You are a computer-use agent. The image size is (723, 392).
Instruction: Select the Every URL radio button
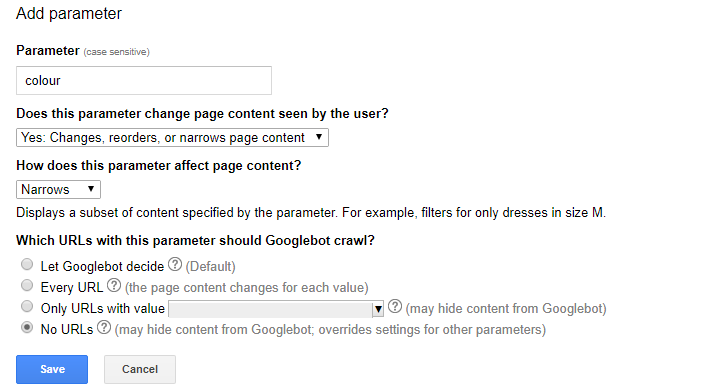[27, 285]
